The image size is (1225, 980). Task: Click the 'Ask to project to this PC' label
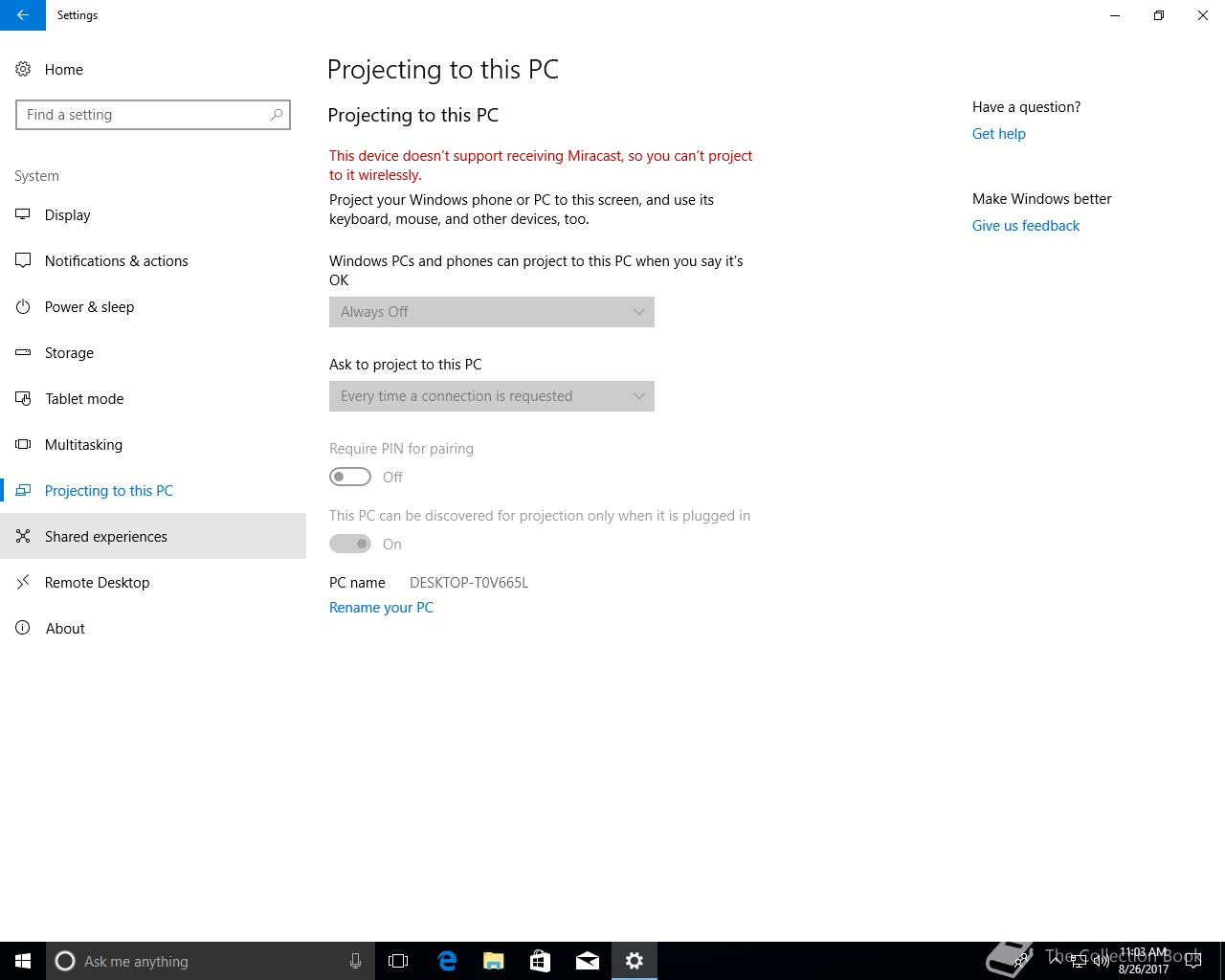pyautogui.click(x=406, y=365)
